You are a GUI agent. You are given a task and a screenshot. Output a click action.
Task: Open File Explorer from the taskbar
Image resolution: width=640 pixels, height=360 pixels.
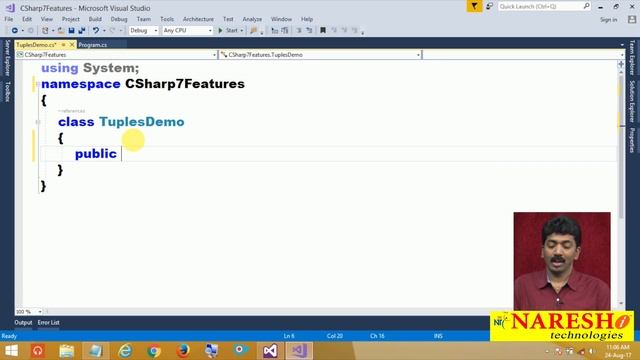(67, 351)
